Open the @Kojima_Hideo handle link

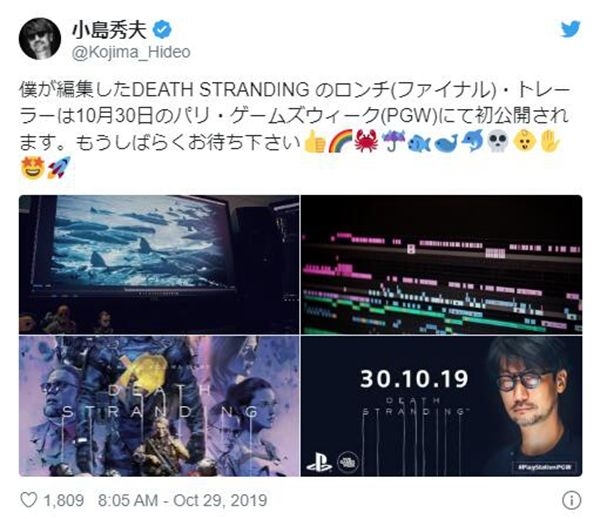tap(131, 52)
